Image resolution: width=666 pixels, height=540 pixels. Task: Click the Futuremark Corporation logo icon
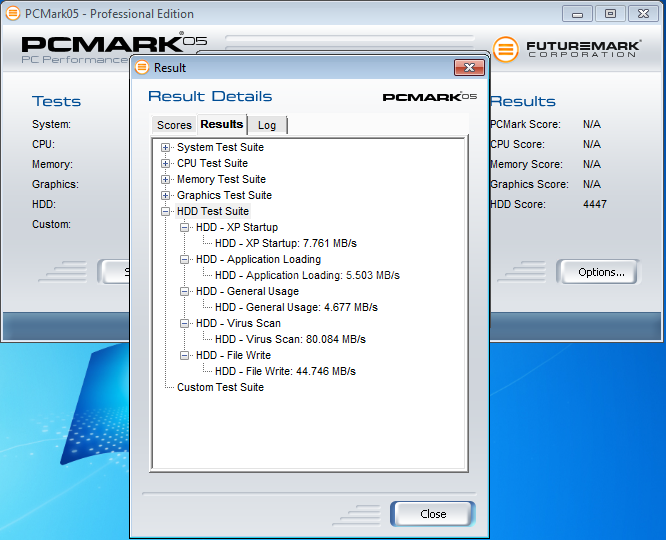click(505, 49)
